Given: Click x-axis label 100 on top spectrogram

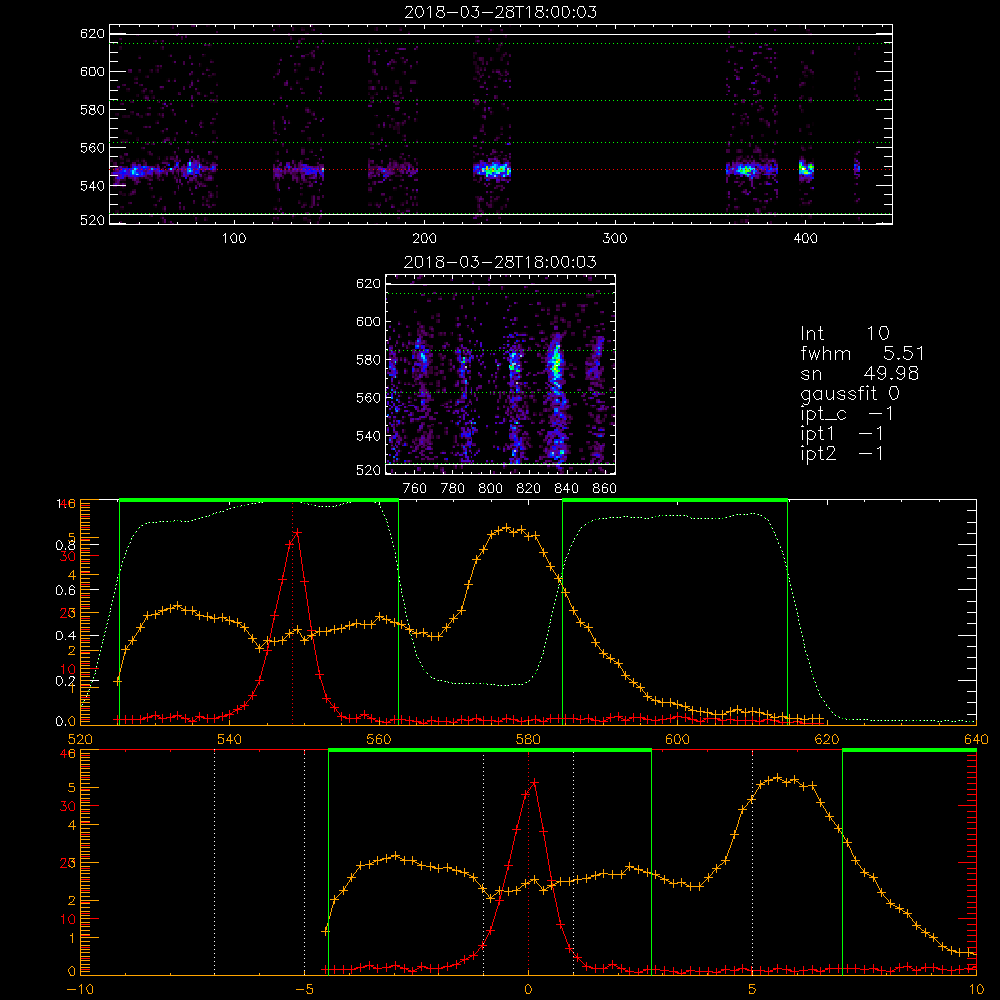Looking at the screenshot, I should click(x=234, y=239).
